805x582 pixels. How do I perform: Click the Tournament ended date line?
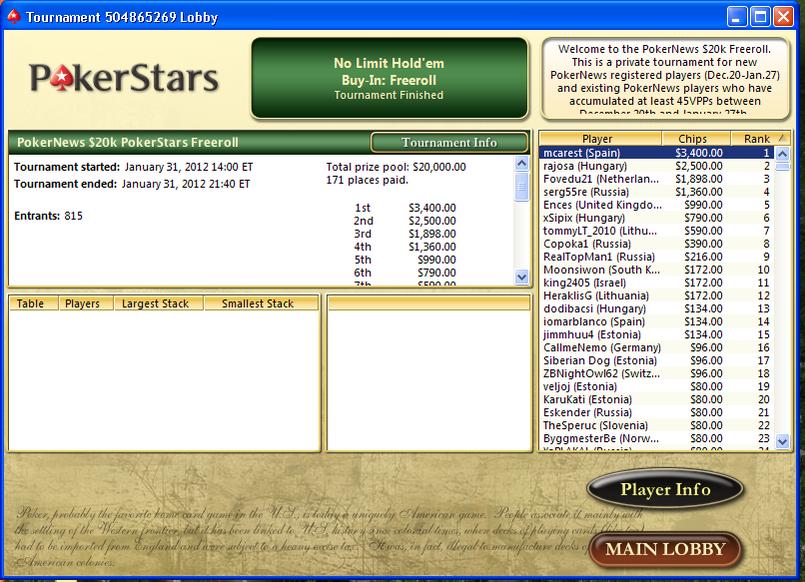[x=132, y=184]
